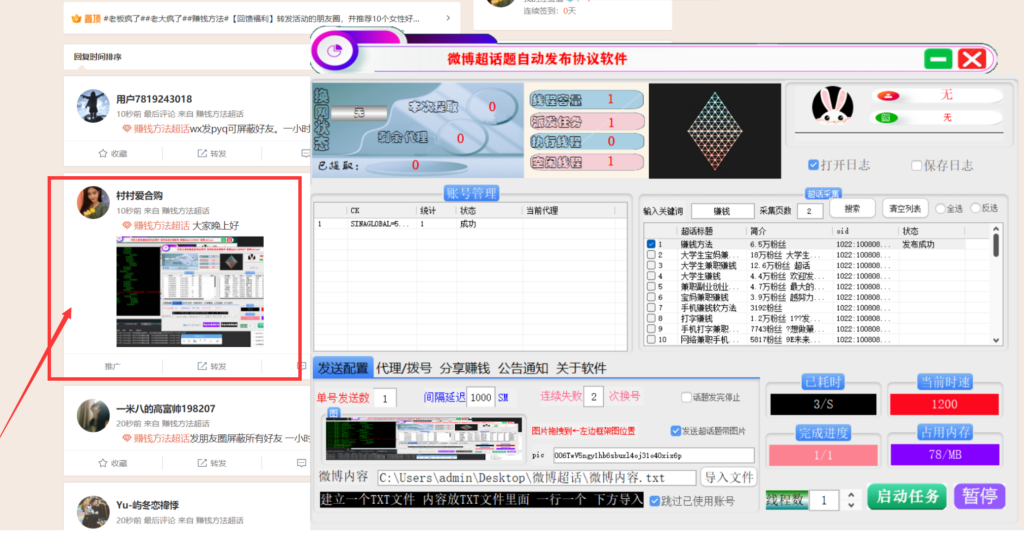Click the 导入文件 button
This screenshot has height=533, width=1024.
(x=727, y=477)
